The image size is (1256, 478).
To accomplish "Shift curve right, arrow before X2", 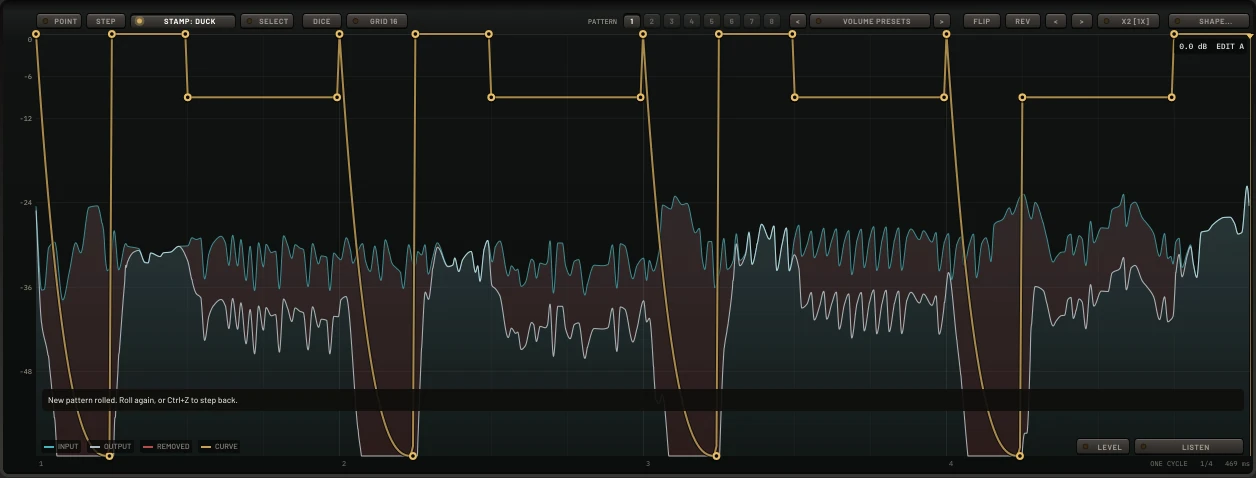I will point(1082,21).
